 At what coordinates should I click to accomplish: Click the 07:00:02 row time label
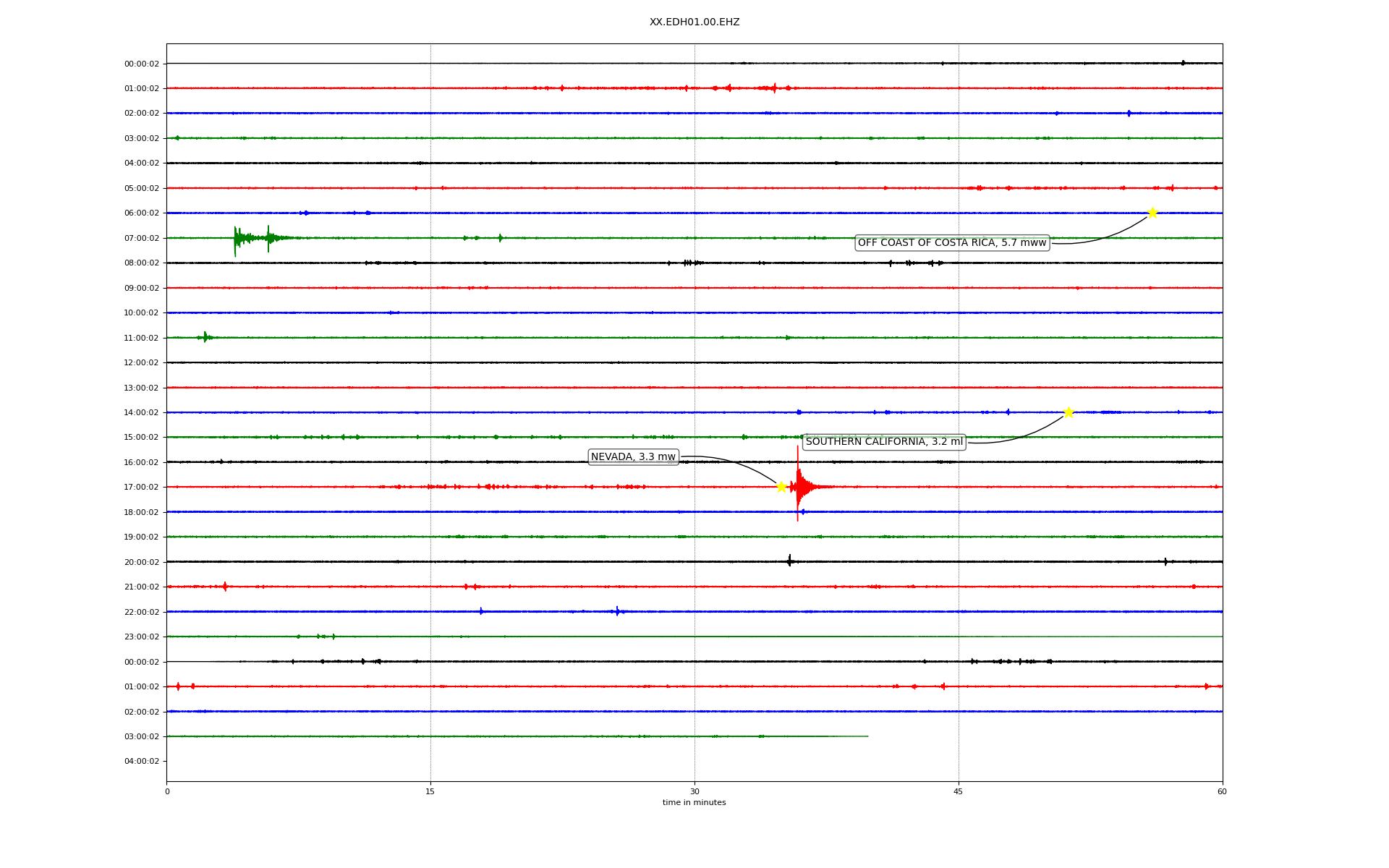[141, 238]
